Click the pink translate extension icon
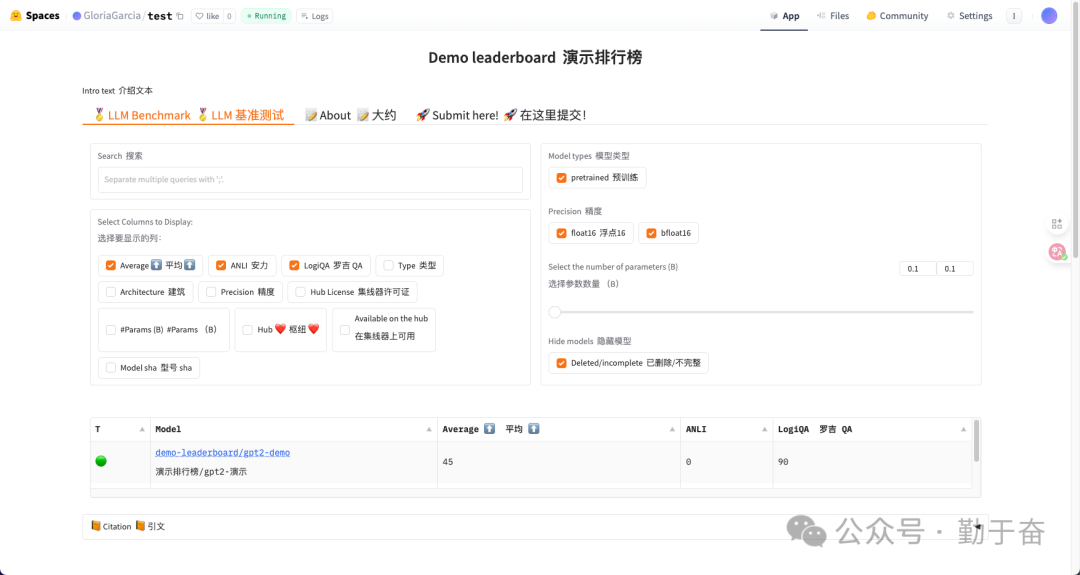The height and width of the screenshot is (575, 1080). point(1057,252)
